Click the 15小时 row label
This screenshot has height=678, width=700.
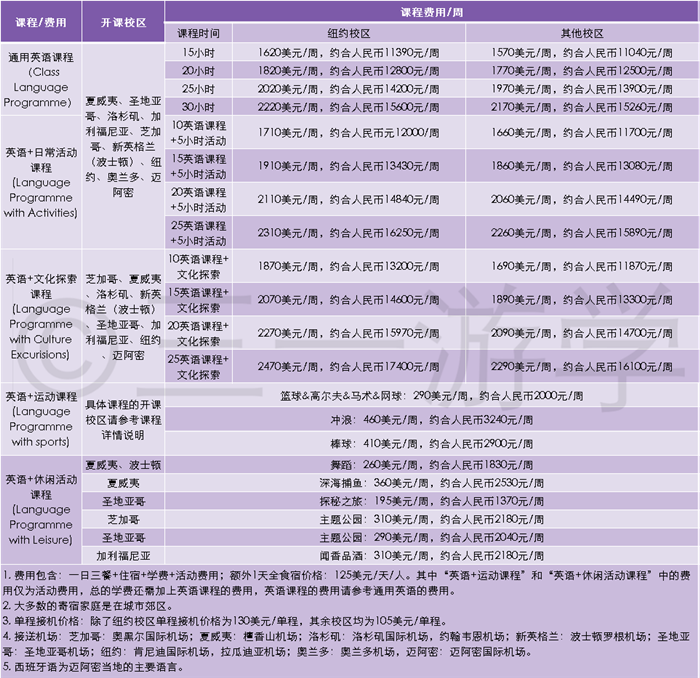tap(198, 52)
